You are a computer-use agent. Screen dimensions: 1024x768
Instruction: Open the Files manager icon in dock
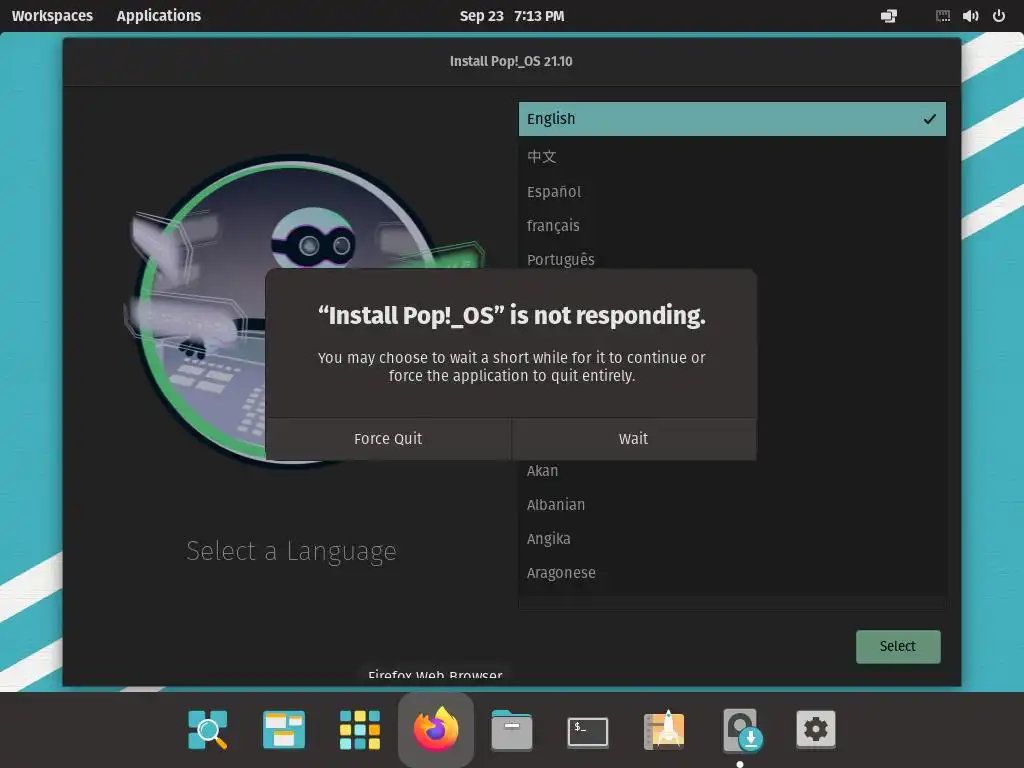pyautogui.click(x=511, y=729)
